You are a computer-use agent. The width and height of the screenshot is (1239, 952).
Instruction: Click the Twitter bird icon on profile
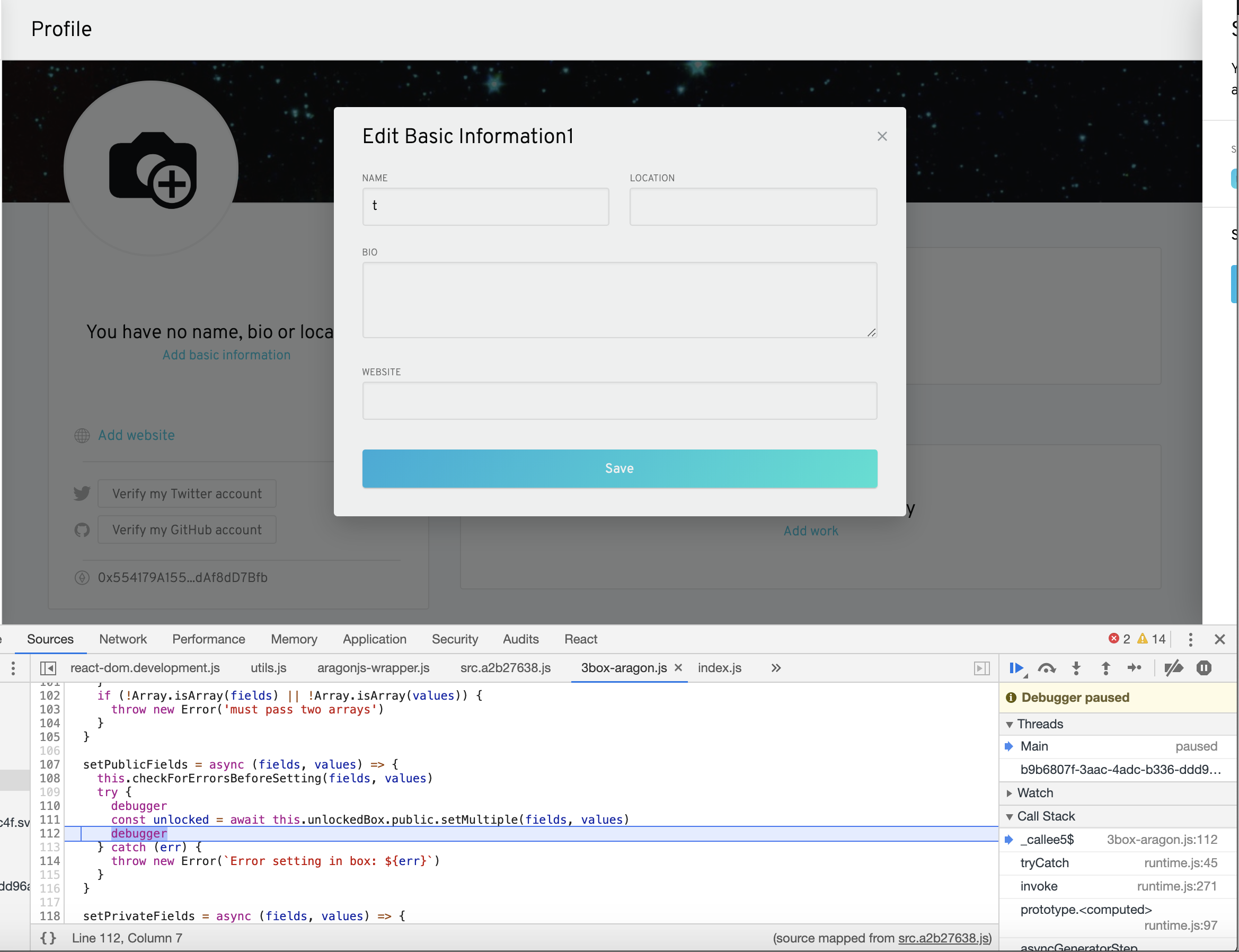[82, 493]
